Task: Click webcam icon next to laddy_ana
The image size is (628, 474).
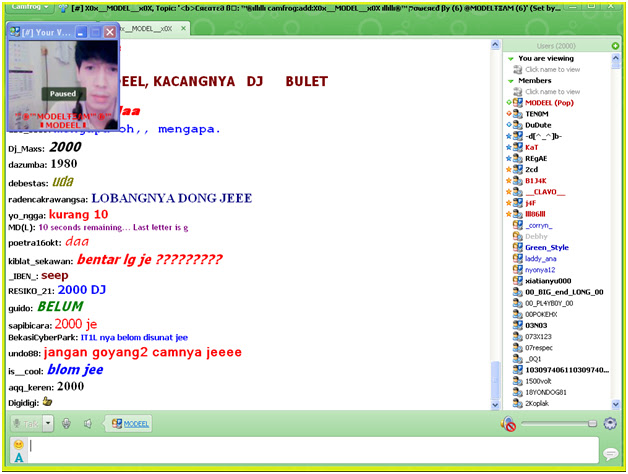Action: point(518,259)
